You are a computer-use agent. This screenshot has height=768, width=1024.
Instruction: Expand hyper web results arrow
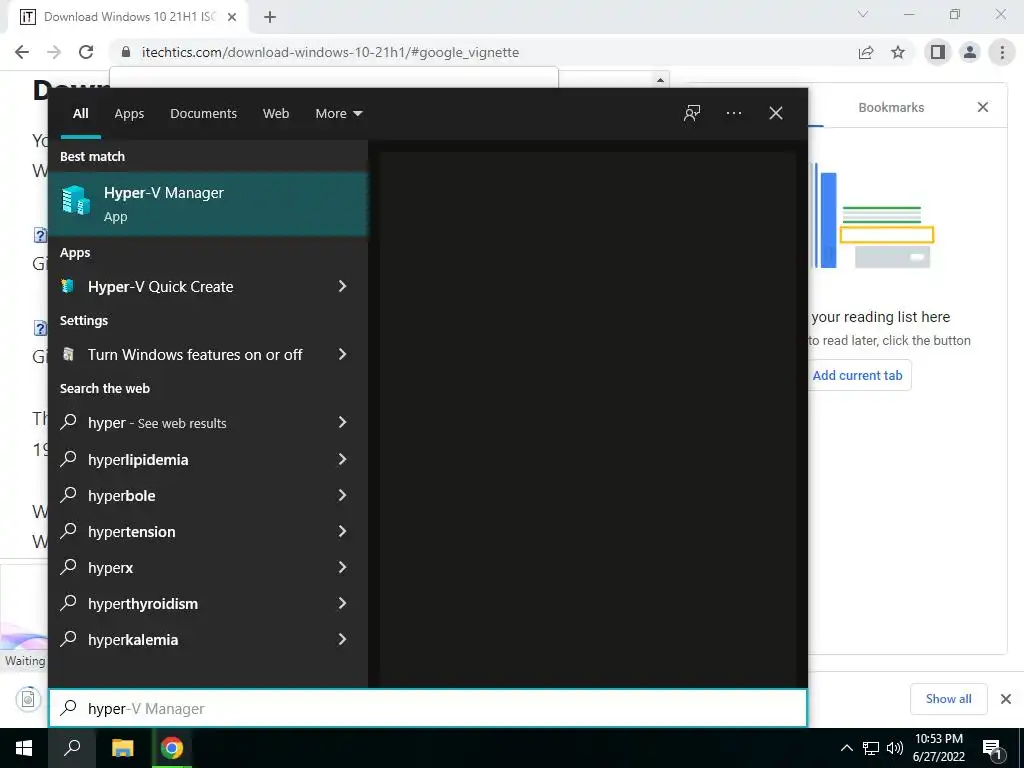tap(342, 423)
